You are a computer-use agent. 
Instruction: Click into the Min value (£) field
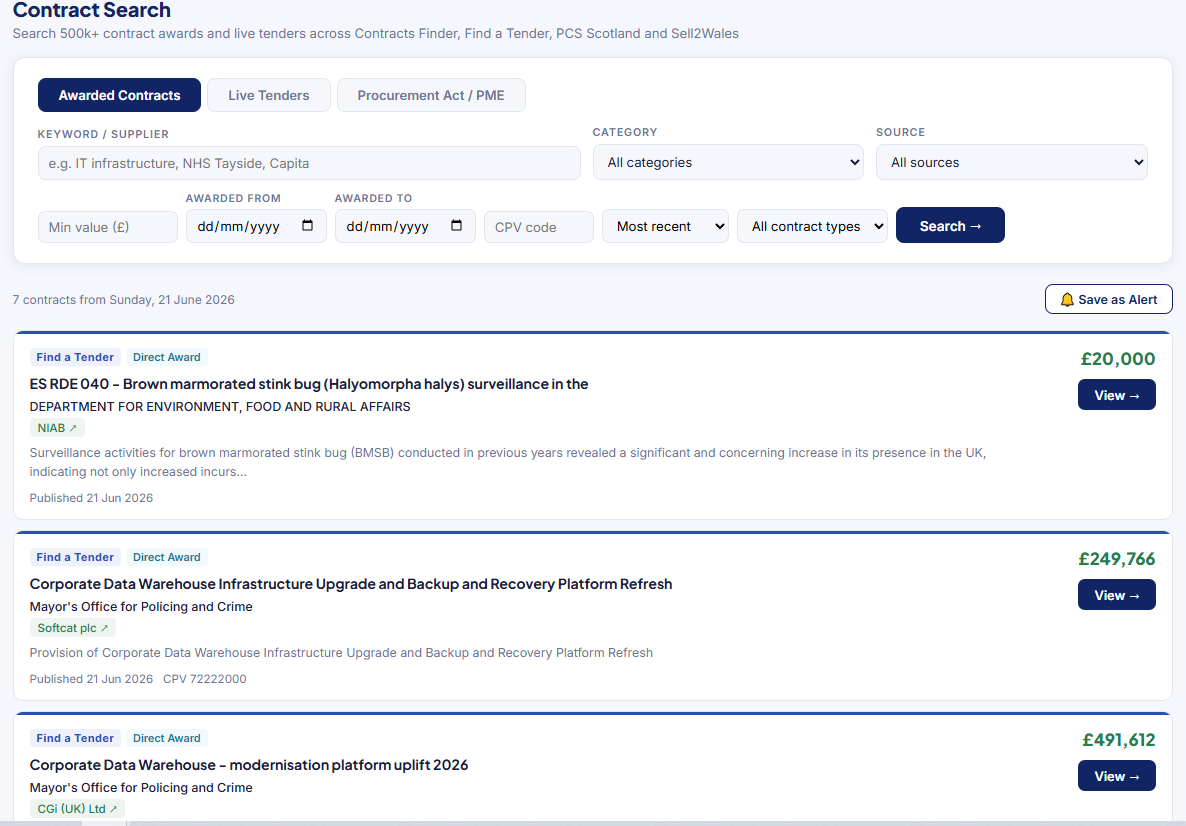[x=107, y=227]
